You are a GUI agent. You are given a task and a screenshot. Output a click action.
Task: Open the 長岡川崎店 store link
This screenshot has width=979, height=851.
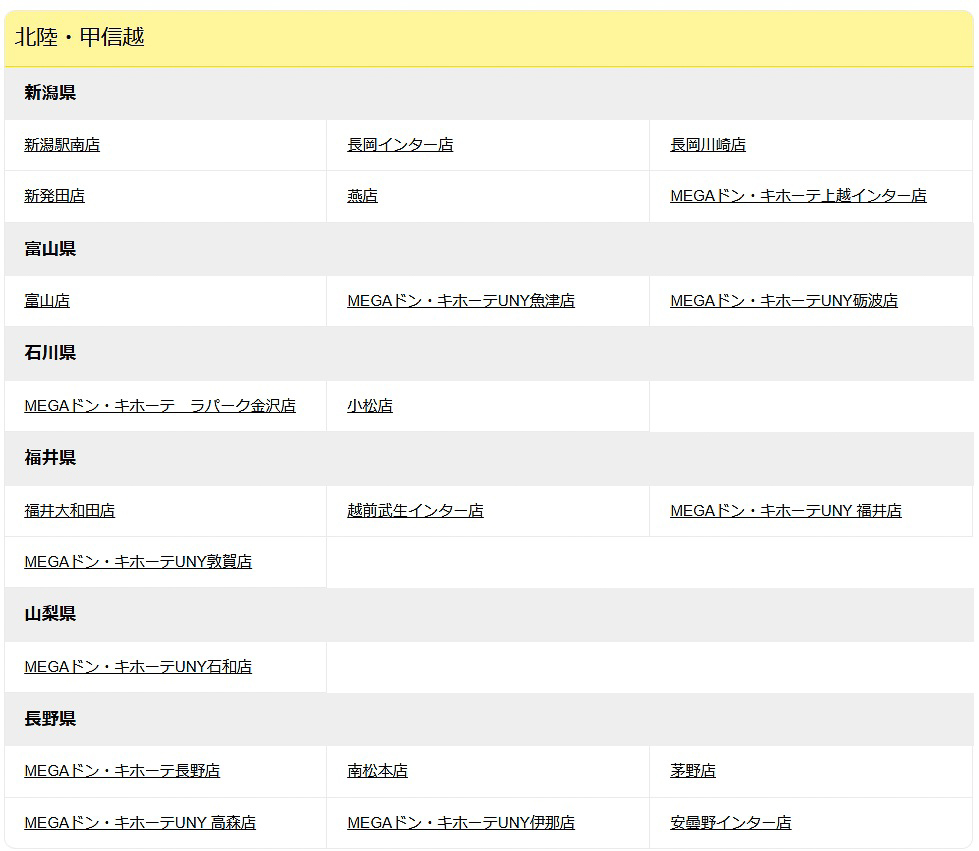click(x=708, y=145)
